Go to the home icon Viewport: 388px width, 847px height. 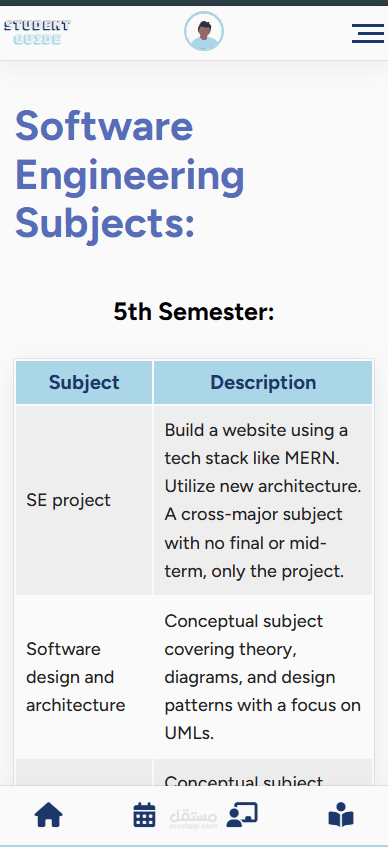coord(49,815)
